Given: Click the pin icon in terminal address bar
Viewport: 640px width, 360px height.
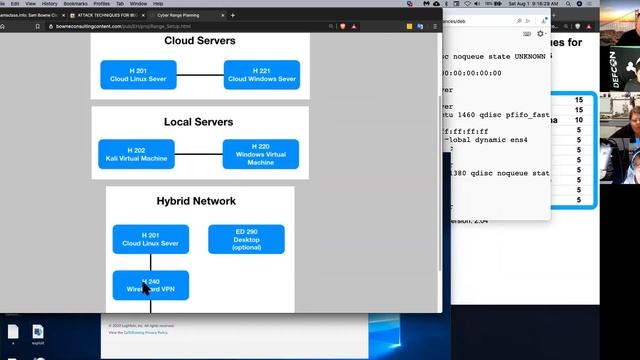Looking at the screenshot, I should pyautogui.click(x=519, y=21).
